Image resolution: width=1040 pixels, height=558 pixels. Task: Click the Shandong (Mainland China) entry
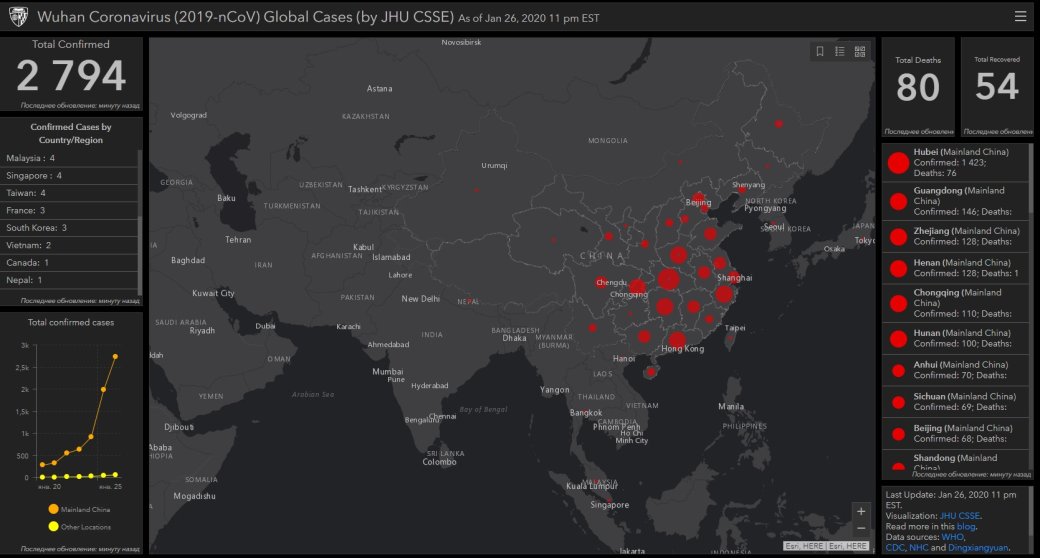[x=955, y=462]
